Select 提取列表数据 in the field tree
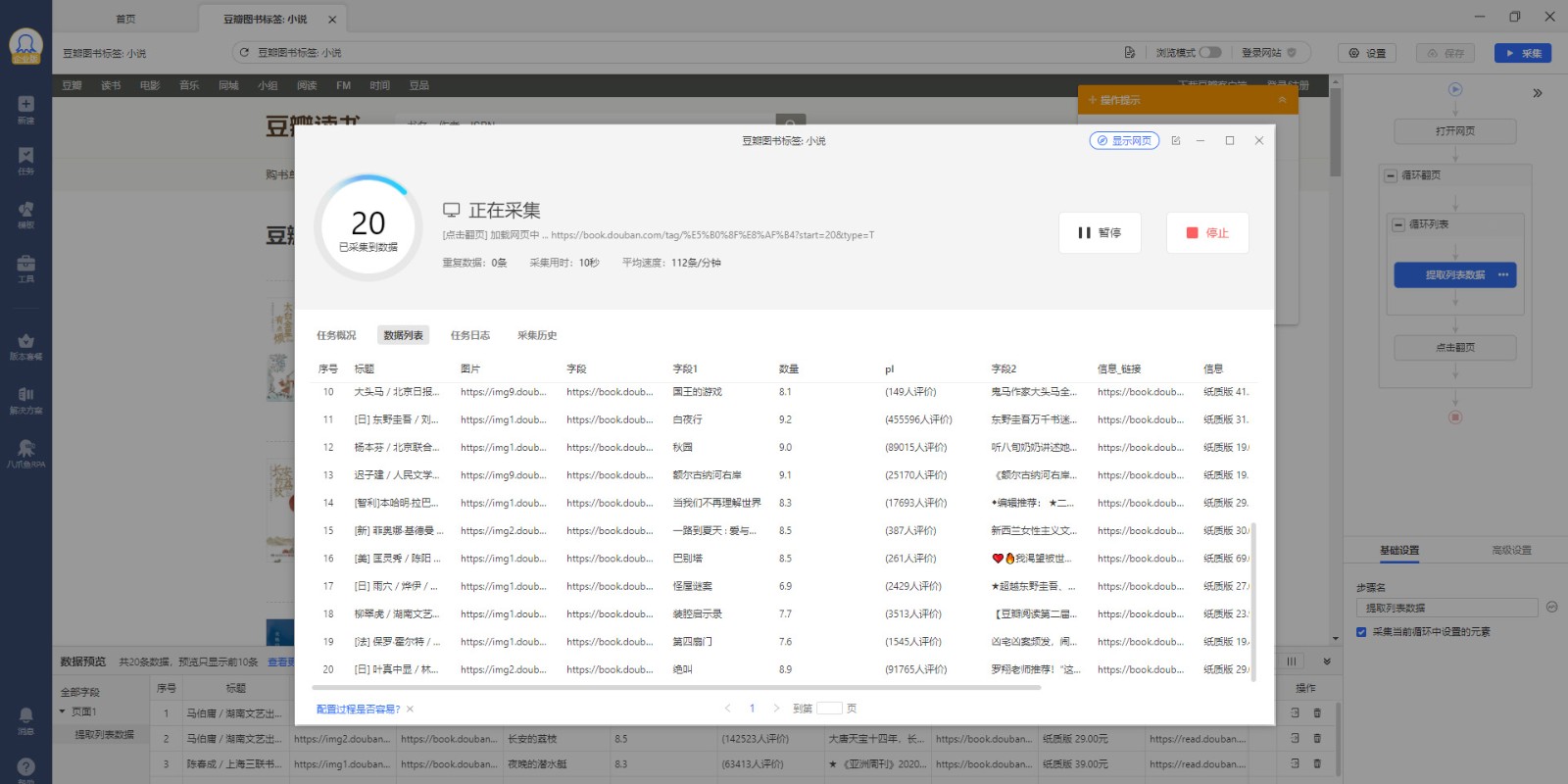The image size is (1568, 784). 104,734
